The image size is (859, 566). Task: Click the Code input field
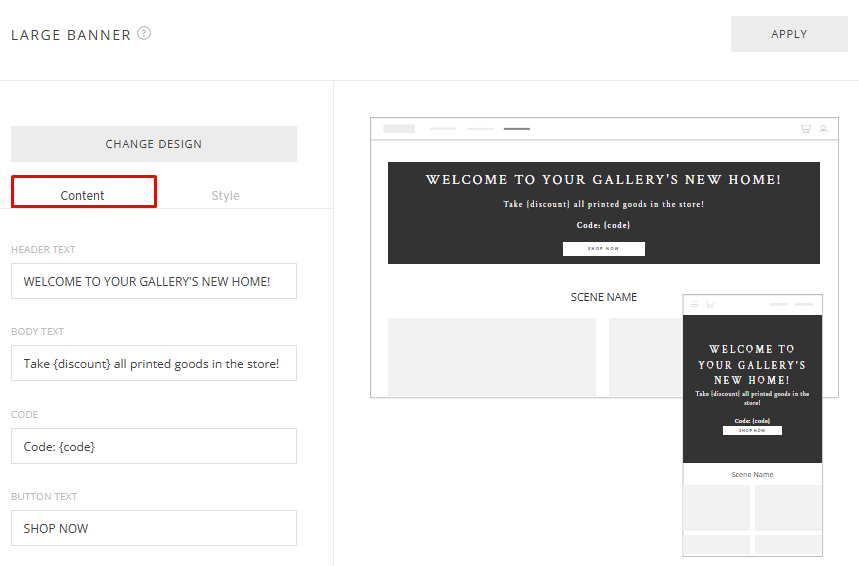(x=154, y=446)
